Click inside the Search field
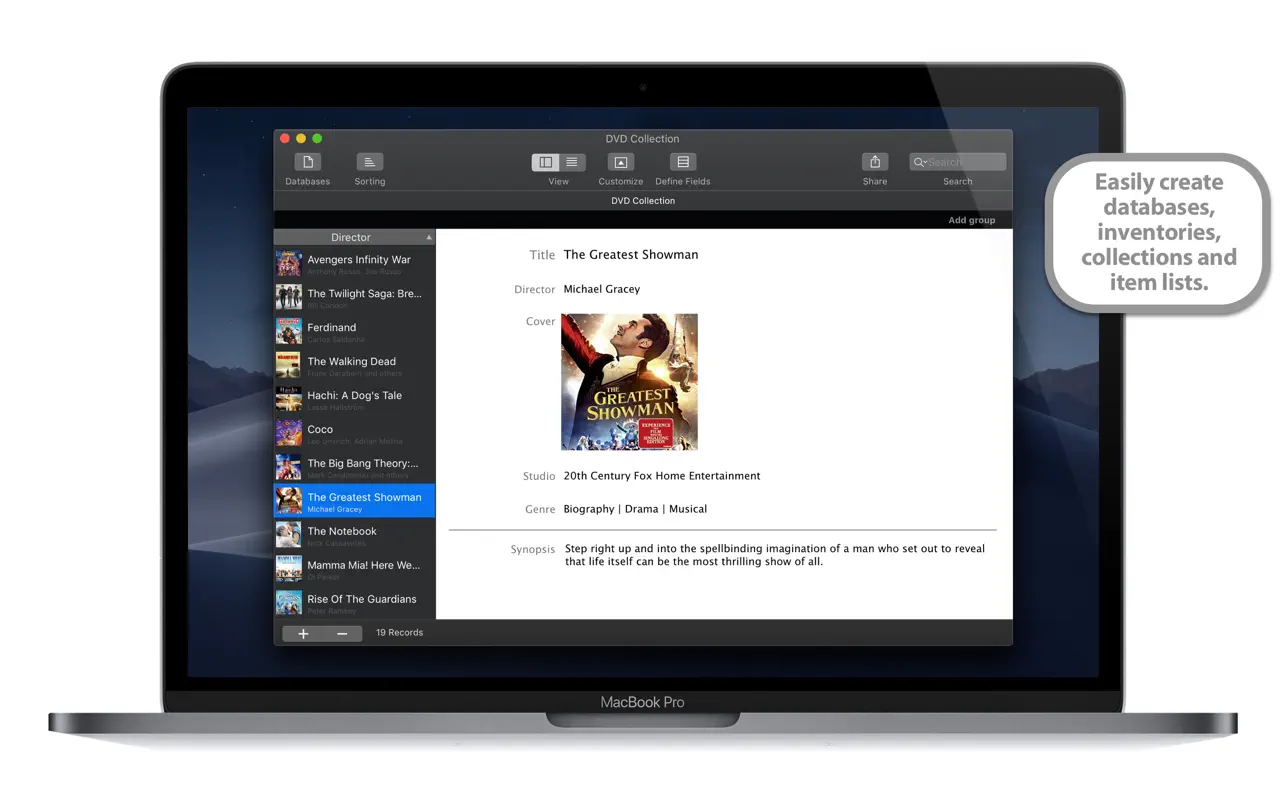This screenshot has height=804, width=1286. [964, 162]
